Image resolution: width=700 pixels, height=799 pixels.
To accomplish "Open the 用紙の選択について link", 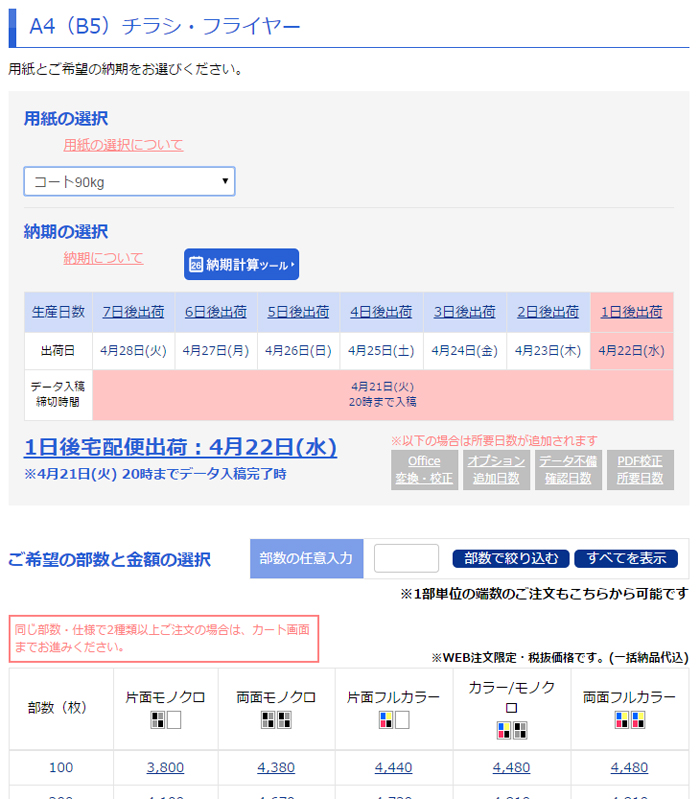I will (123, 145).
